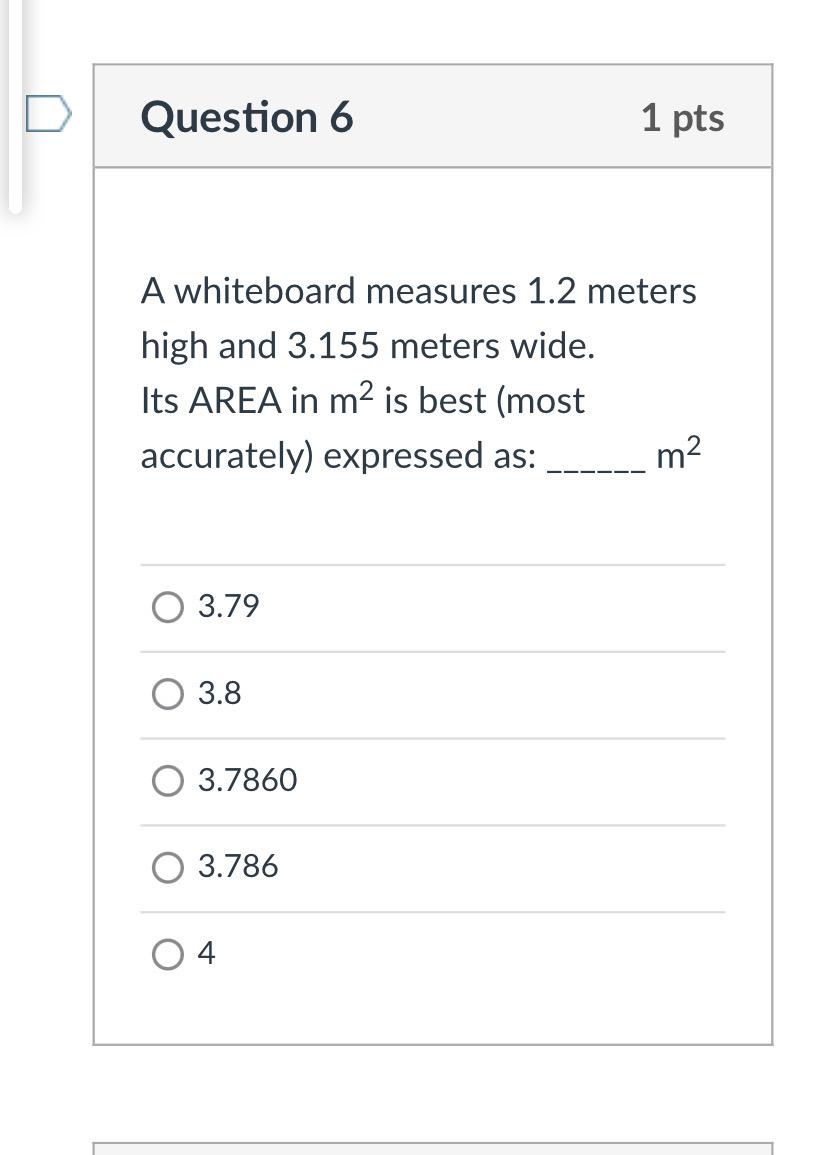Click the next question card below
The image size is (828, 1155).
pos(433,1148)
